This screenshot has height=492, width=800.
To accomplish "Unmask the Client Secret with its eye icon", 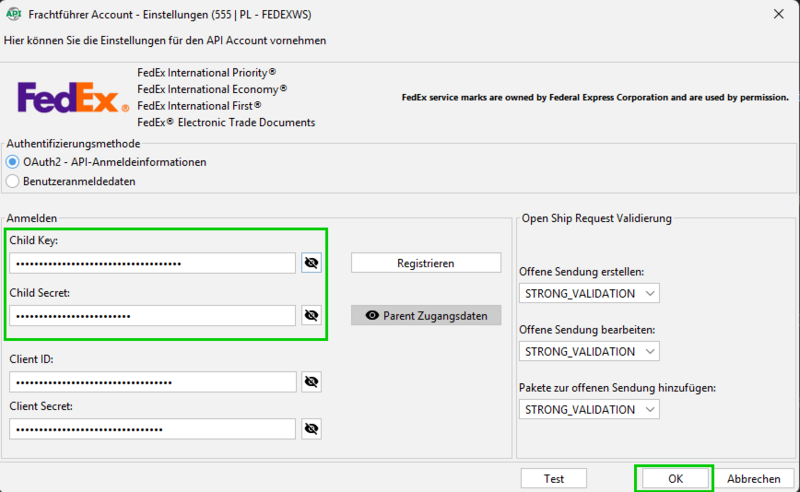I will [x=311, y=429].
